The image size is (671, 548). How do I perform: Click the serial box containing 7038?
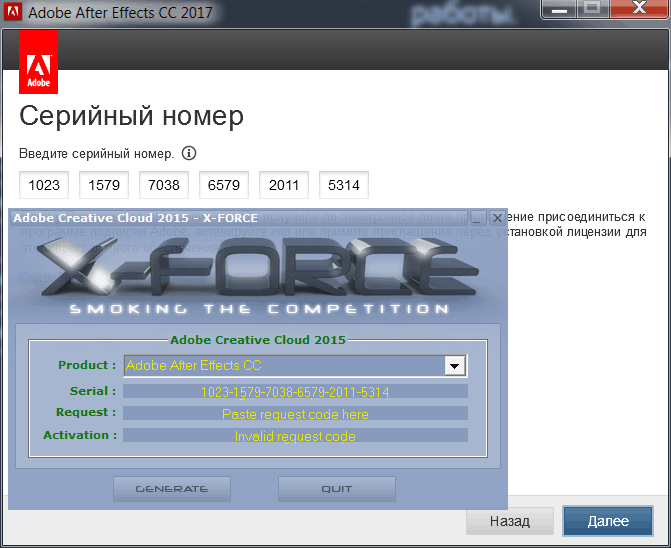(164, 185)
